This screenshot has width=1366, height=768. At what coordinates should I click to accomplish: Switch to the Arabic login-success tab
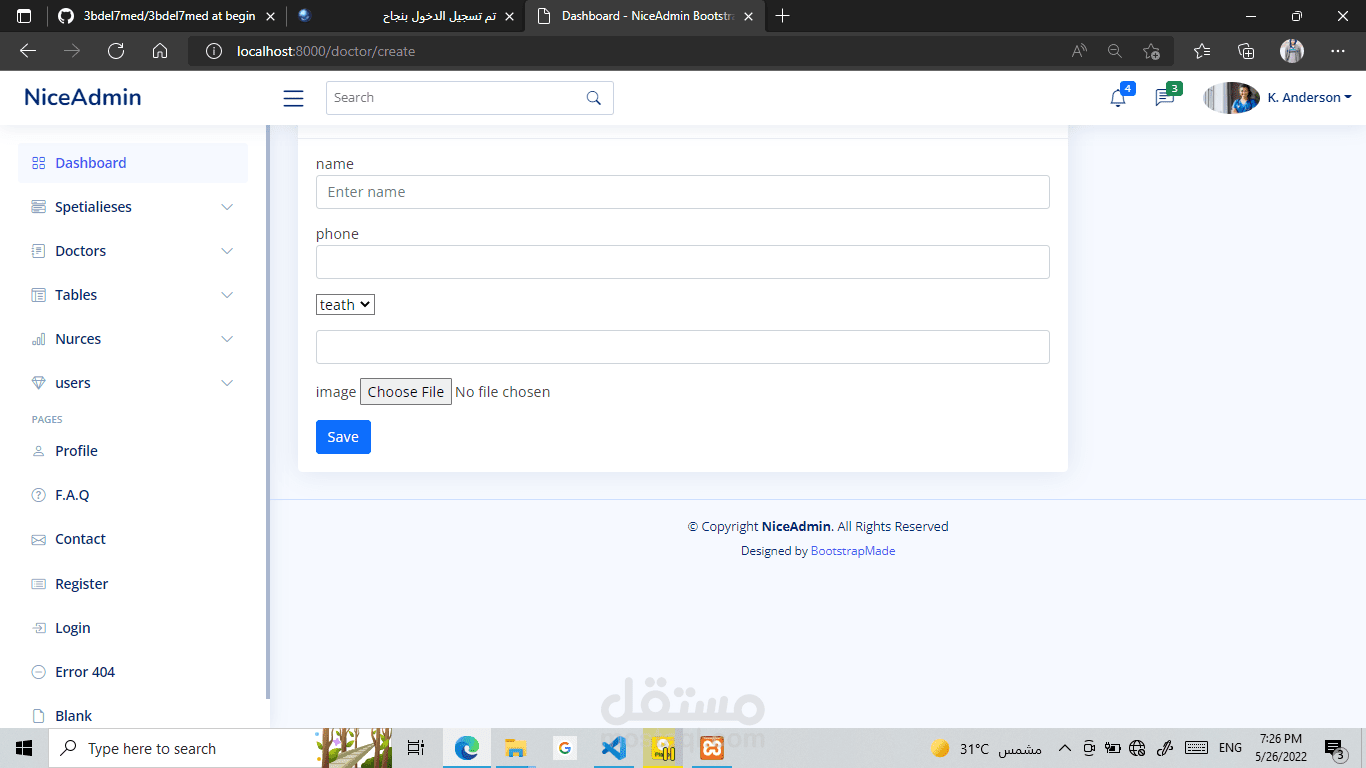point(404,16)
